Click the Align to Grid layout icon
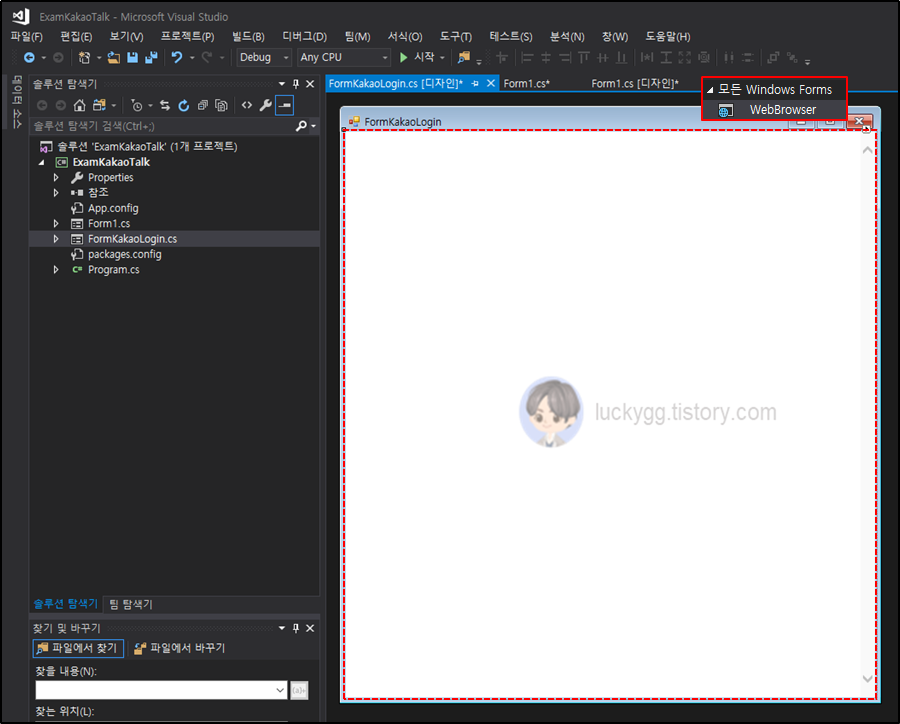Screen dimensions: 900x724 [502, 57]
